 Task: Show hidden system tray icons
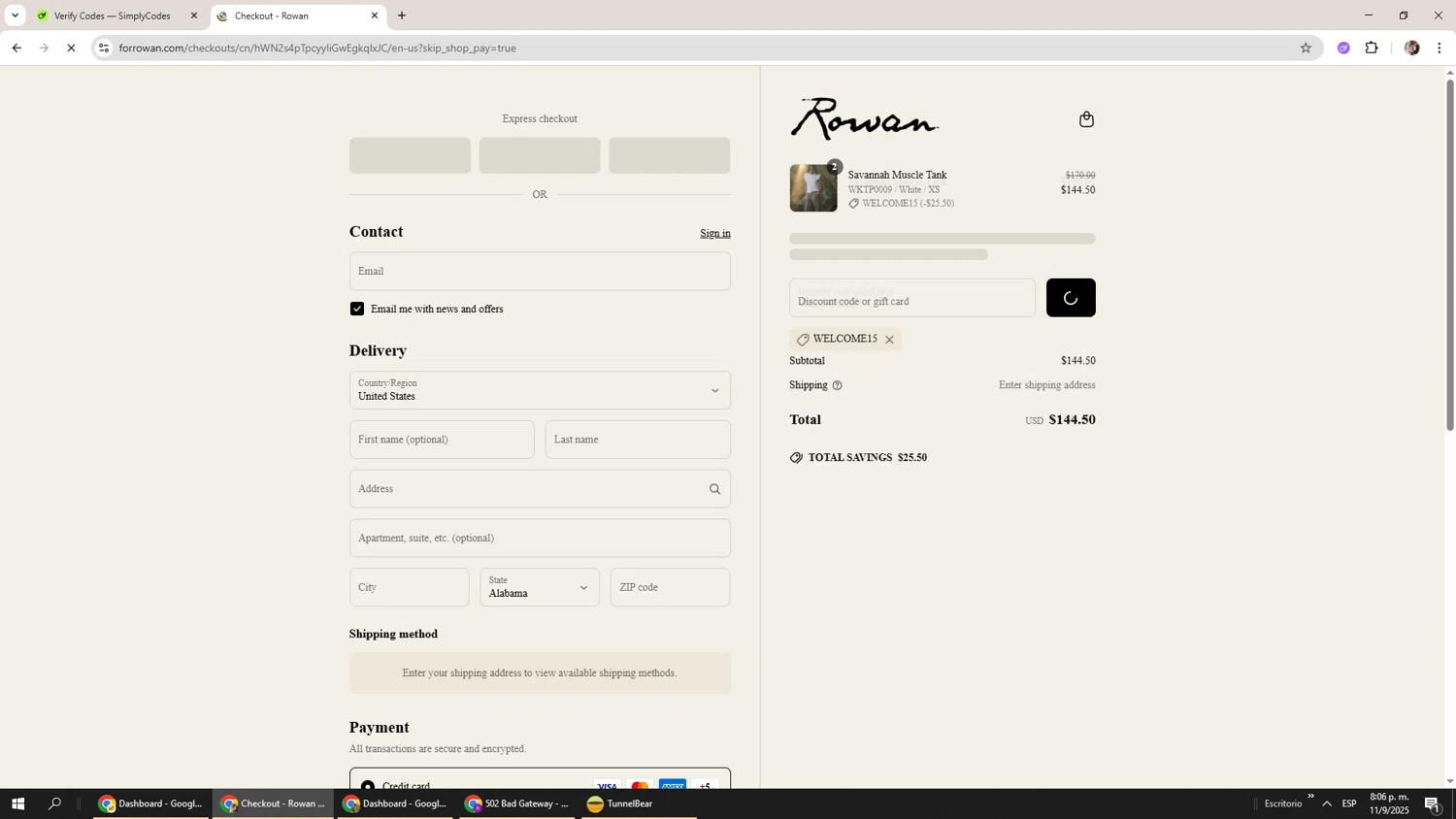click(1327, 803)
